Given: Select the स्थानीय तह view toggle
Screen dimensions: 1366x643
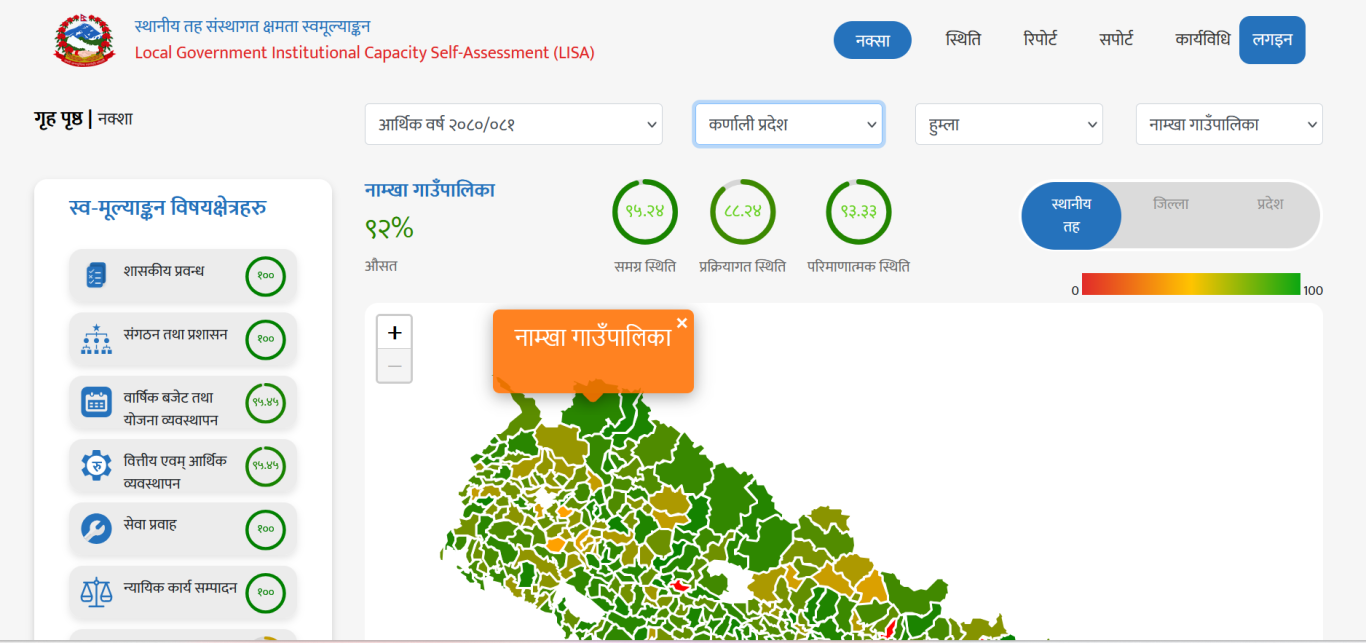Looking at the screenshot, I should [1071, 215].
